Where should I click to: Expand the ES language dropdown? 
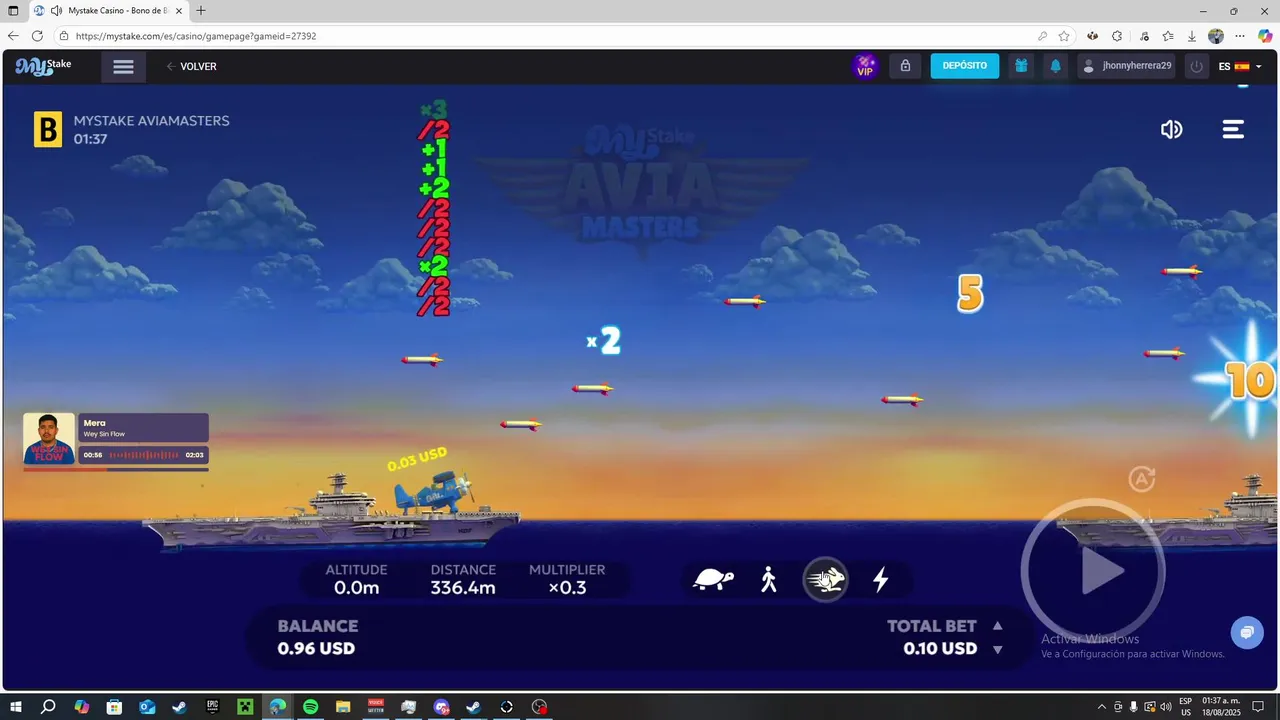pos(1240,66)
